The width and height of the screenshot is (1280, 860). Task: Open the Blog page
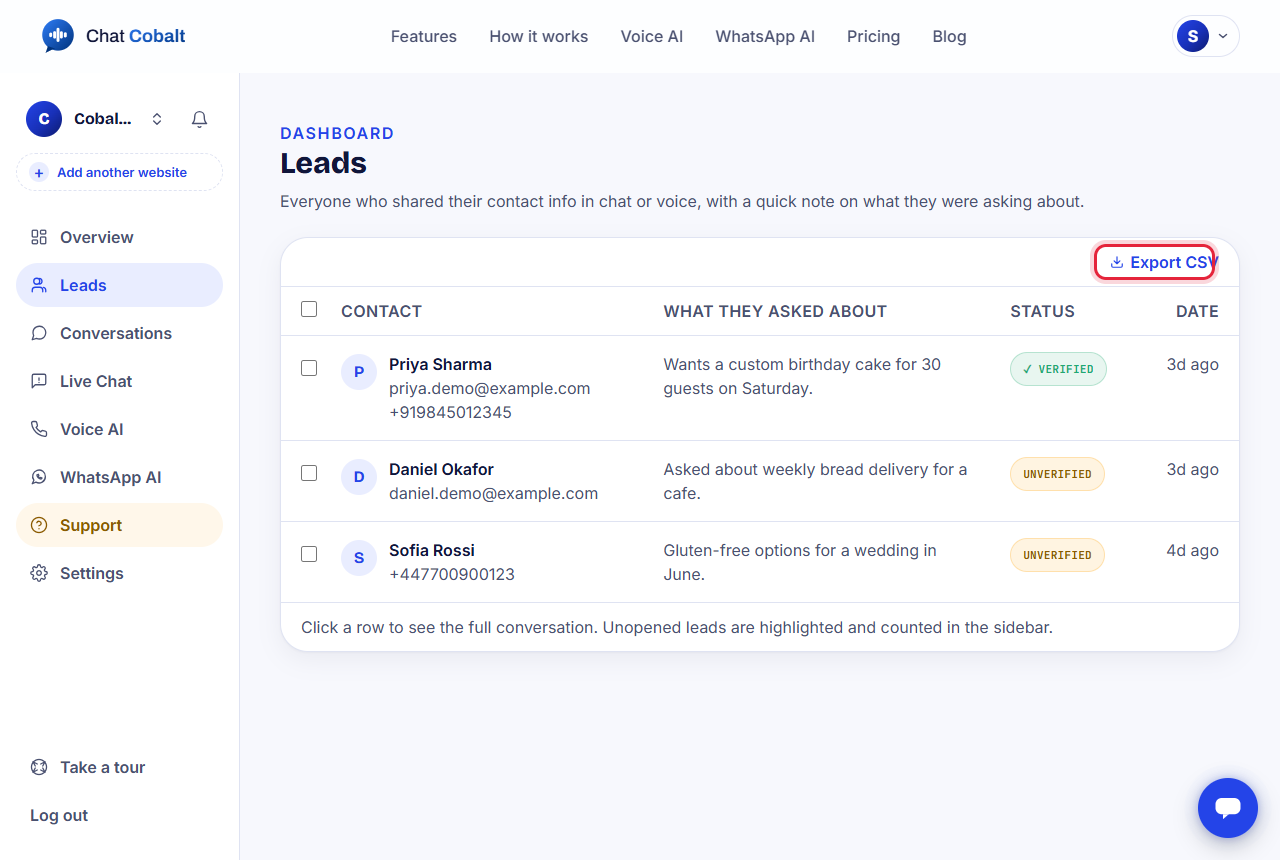[949, 36]
